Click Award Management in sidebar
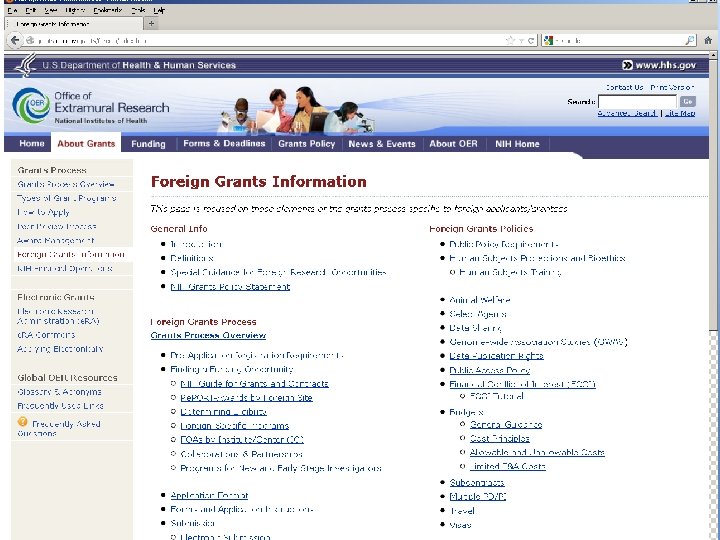The image size is (720, 540). [56, 240]
